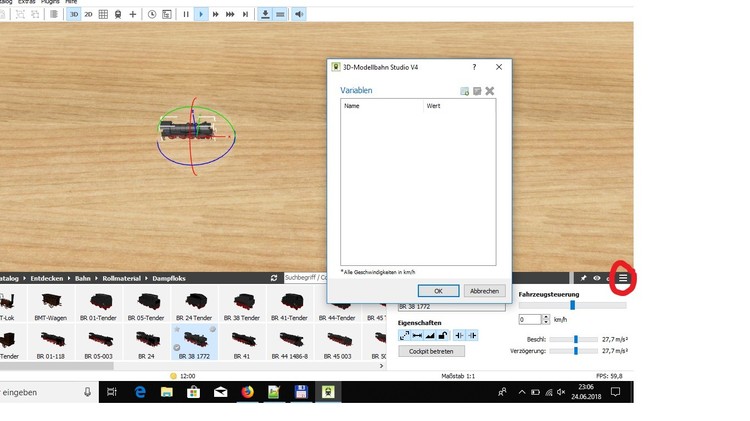750x421 pixels.
Task: Open Rollmaterial in catalog breadcrumb
Action: click(x=122, y=278)
